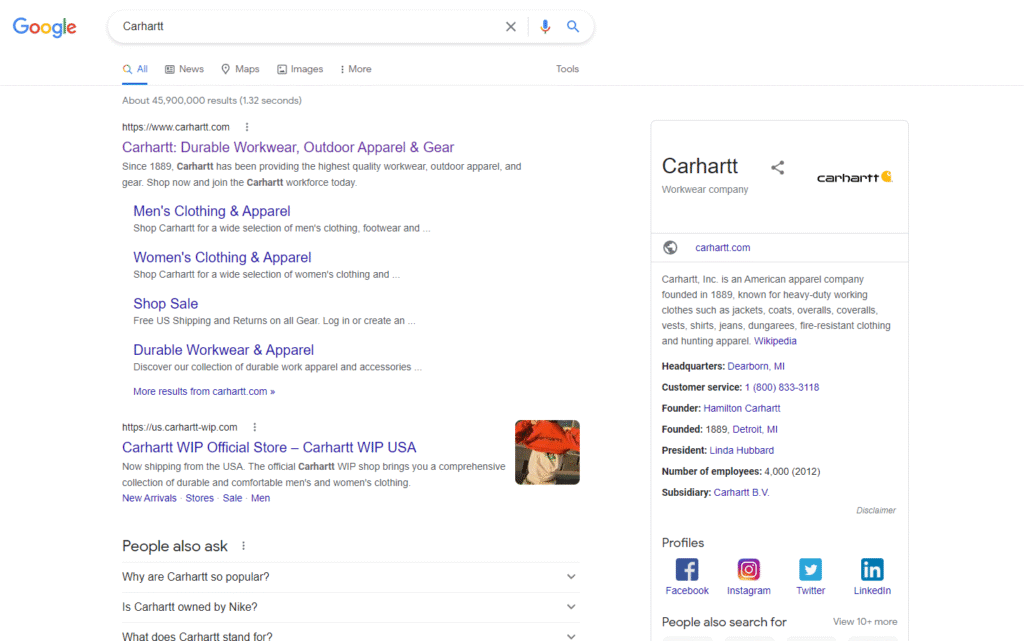Share the Carhartt knowledge panel
This screenshot has width=1024, height=641.
pyautogui.click(x=777, y=168)
